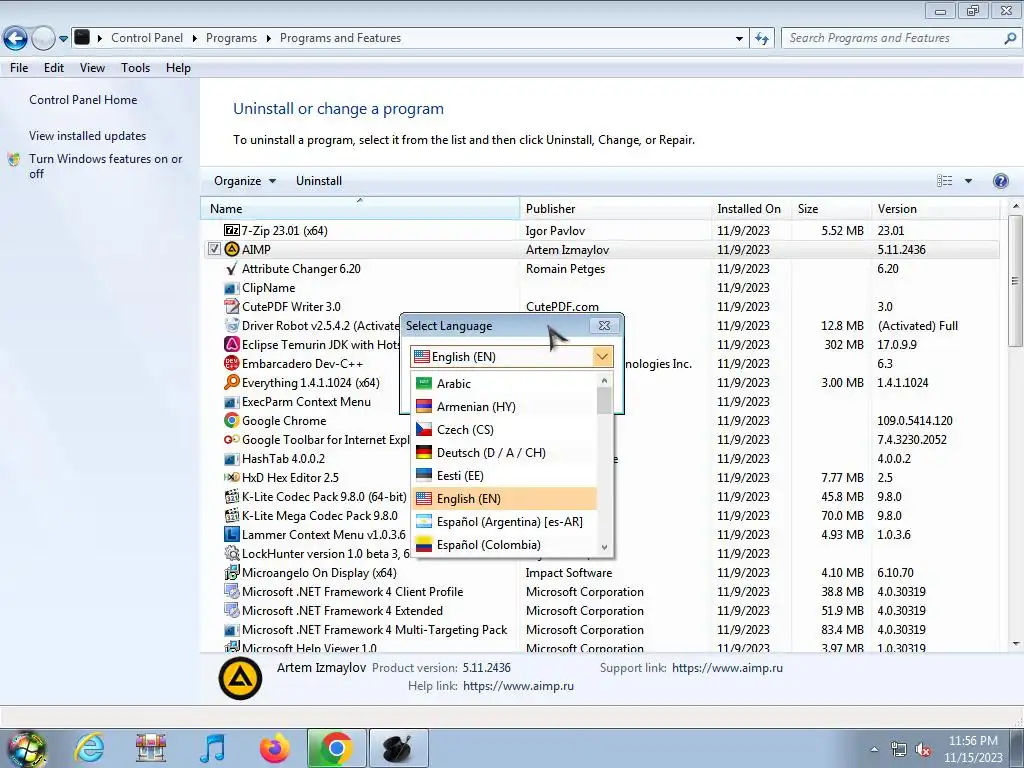Open Chrome from the taskbar
Screen dimensions: 1024x768
click(x=336, y=747)
